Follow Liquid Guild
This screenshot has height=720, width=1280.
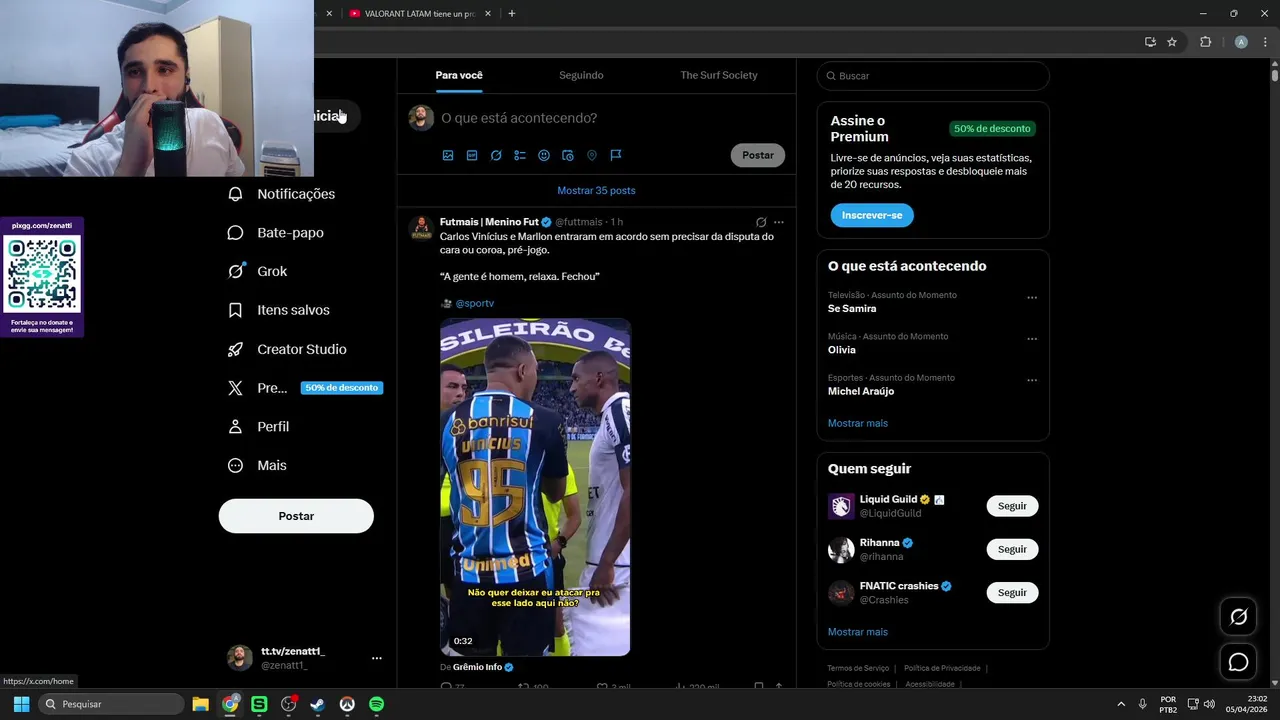pyautogui.click(x=1012, y=506)
